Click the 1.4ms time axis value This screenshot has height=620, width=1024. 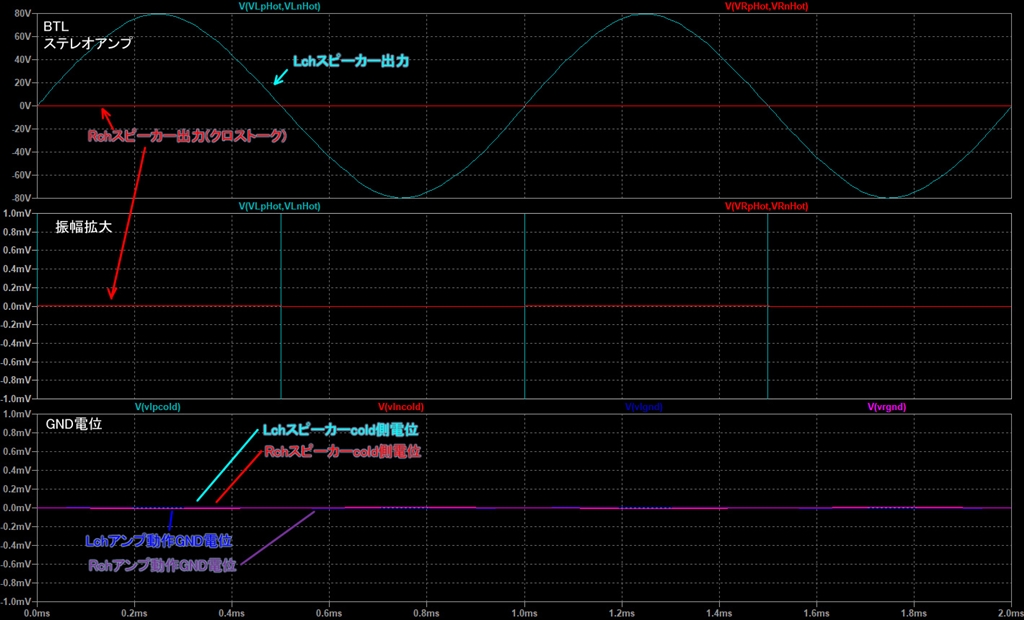[x=718, y=613]
